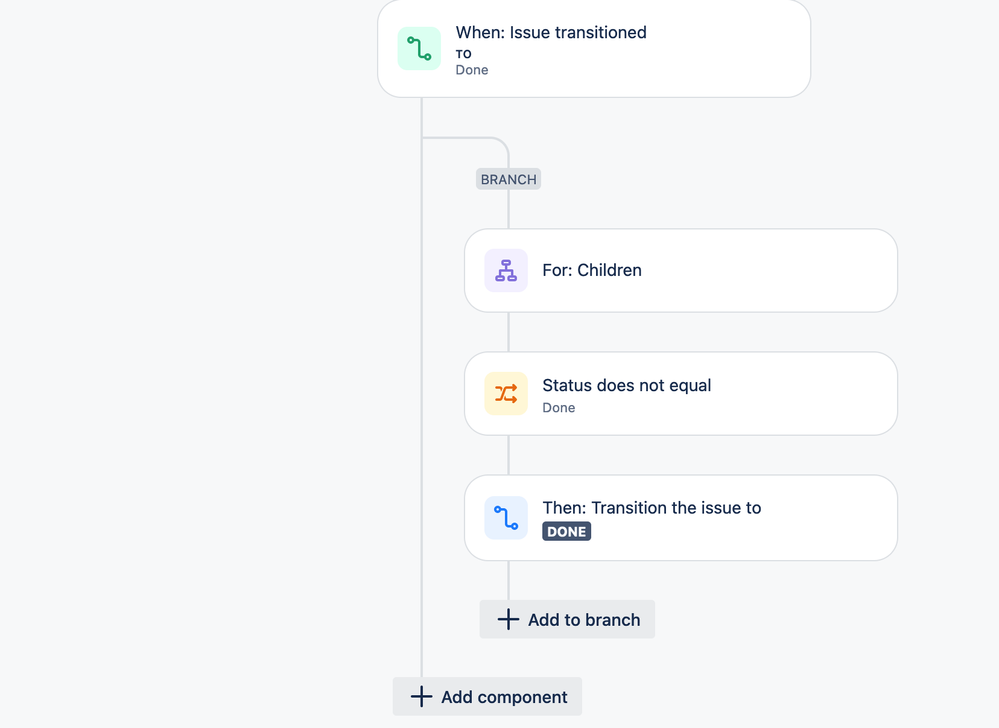This screenshot has width=999, height=728.
Task: Click the Add to branch button
Action: [x=567, y=619]
